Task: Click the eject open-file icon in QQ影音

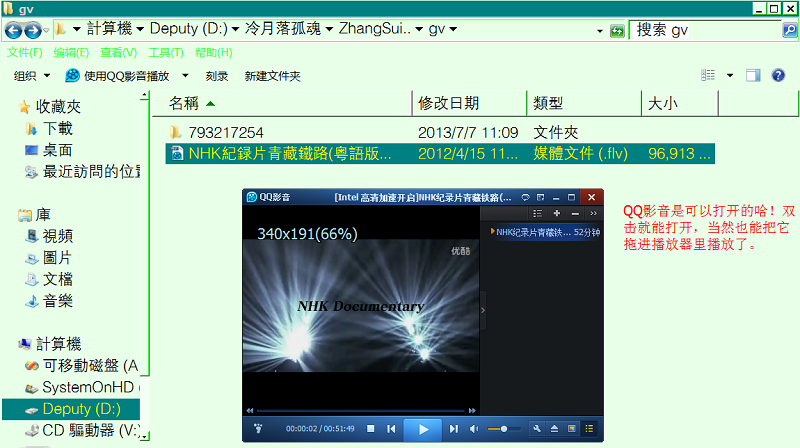Action: tap(555, 429)
